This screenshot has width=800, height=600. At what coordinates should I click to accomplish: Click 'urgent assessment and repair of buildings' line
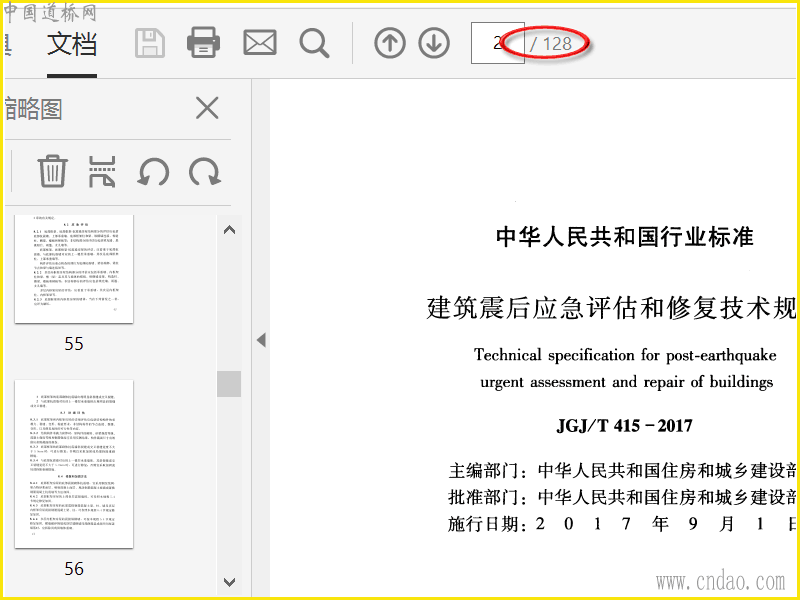pos(627,382)
